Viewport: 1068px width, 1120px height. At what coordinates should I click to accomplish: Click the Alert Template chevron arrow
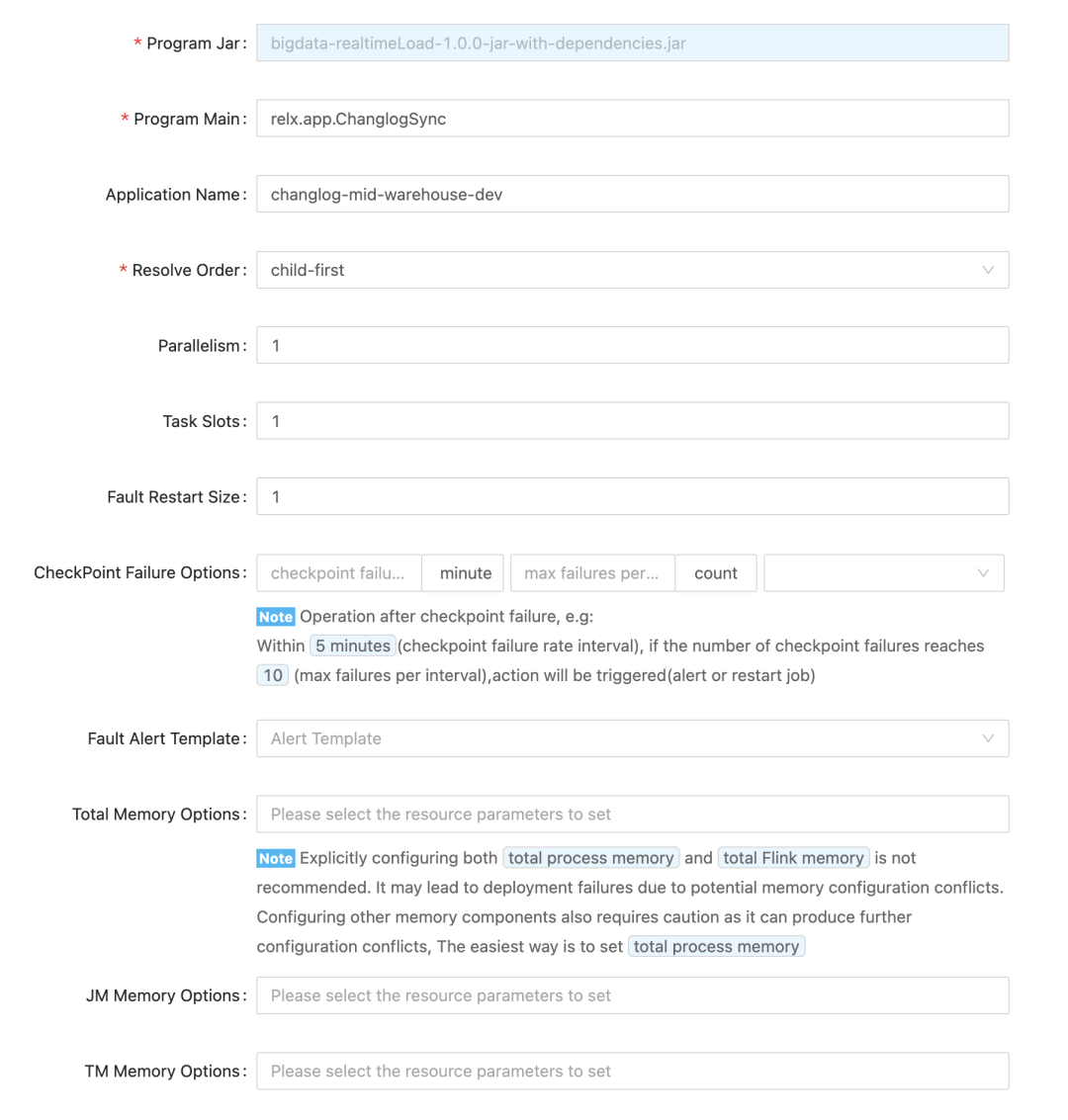click(x=987, y=738)
